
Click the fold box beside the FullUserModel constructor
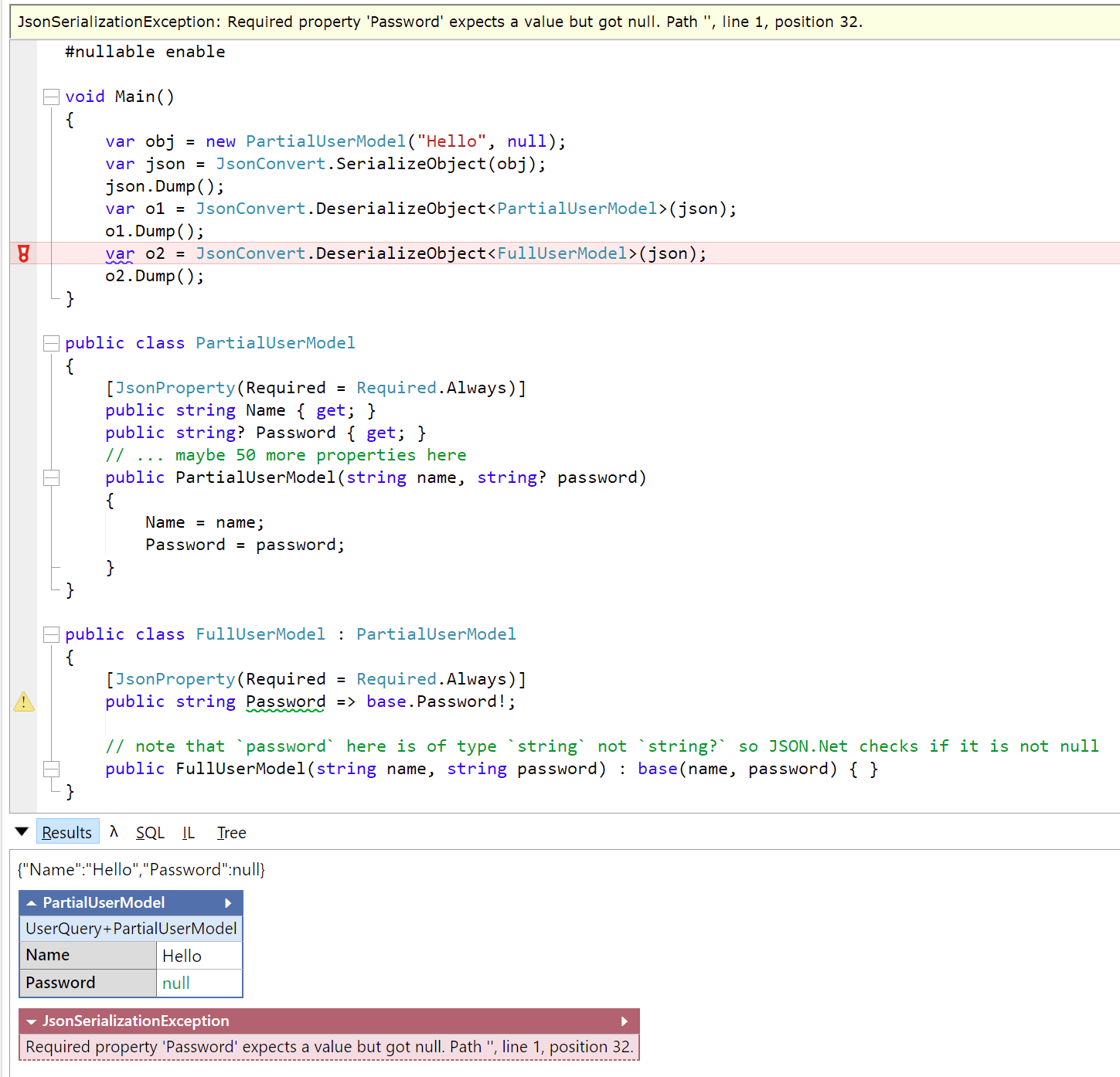tap(51, 769)
